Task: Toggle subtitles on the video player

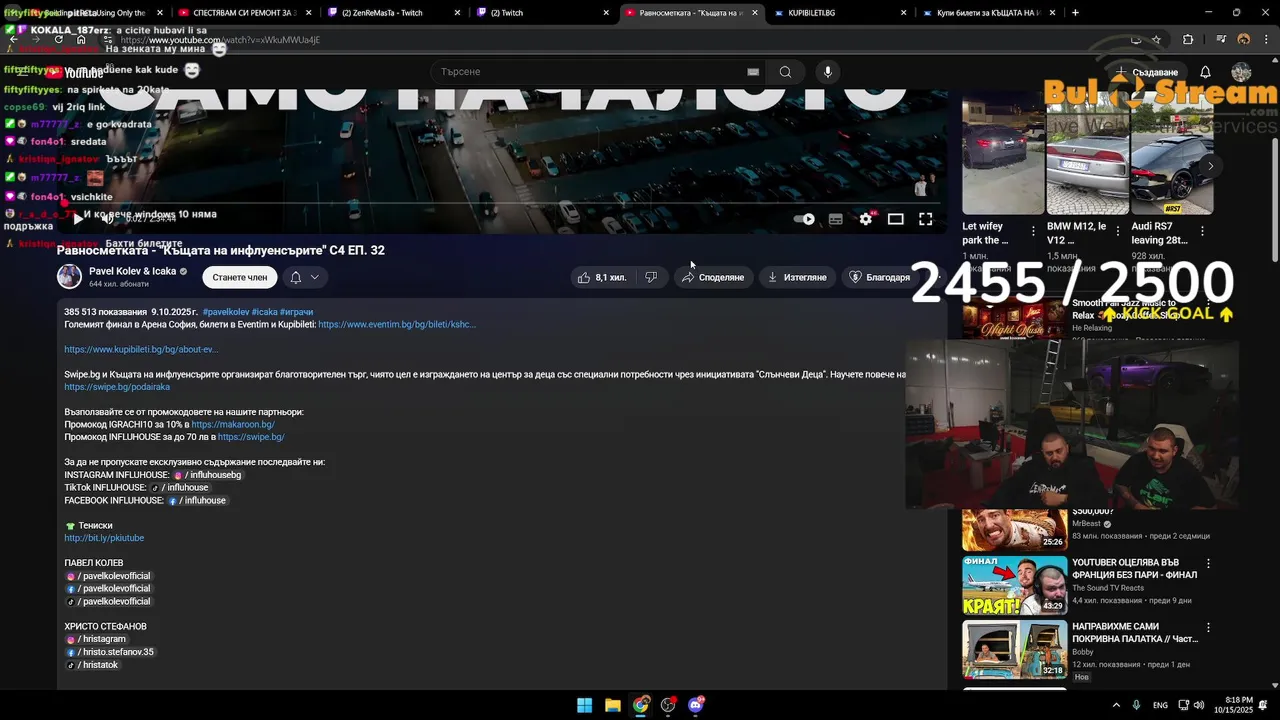Action: (836, 219)
